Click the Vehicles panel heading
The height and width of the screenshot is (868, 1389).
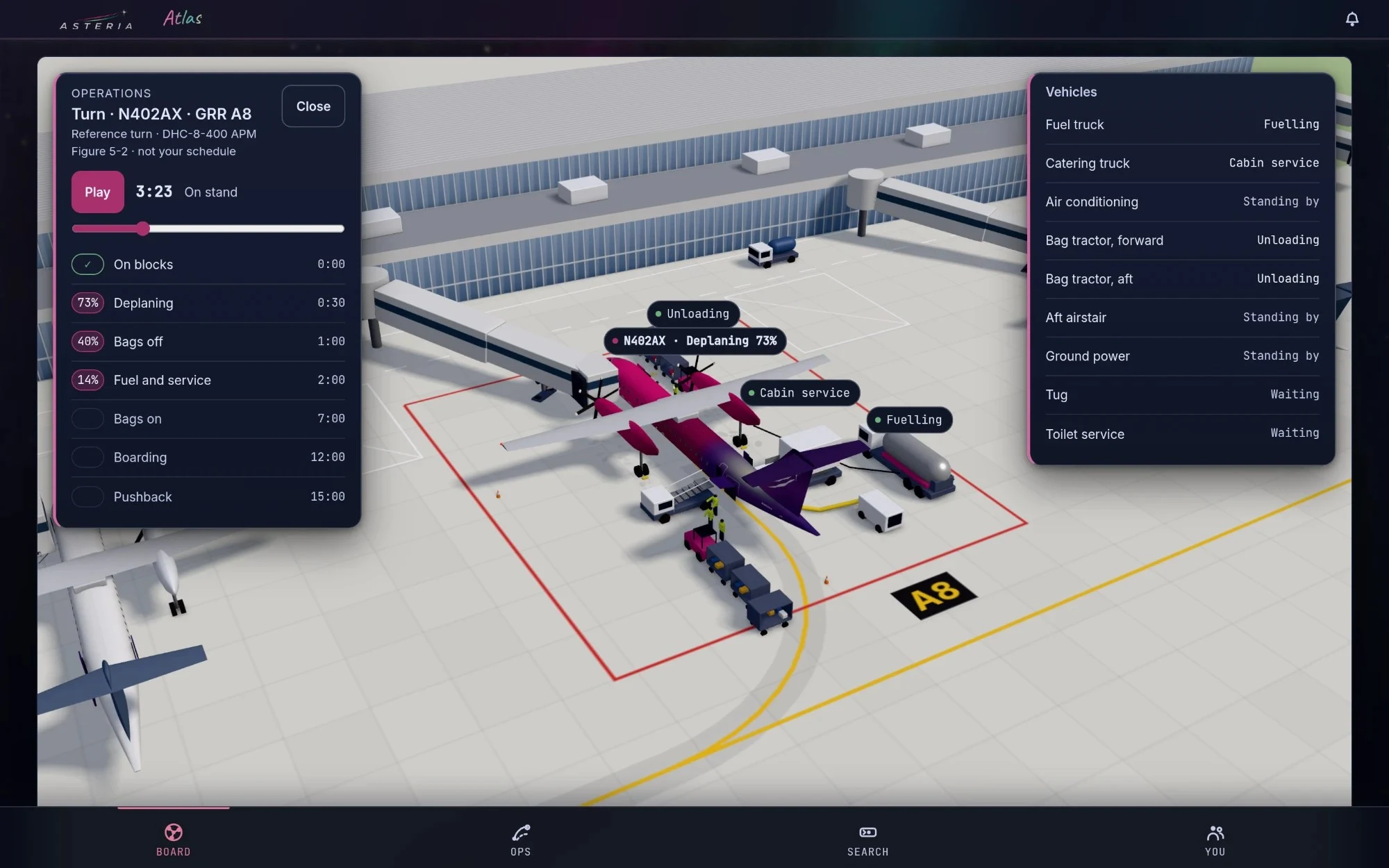pyautogui.click(x=1071, y=92)
